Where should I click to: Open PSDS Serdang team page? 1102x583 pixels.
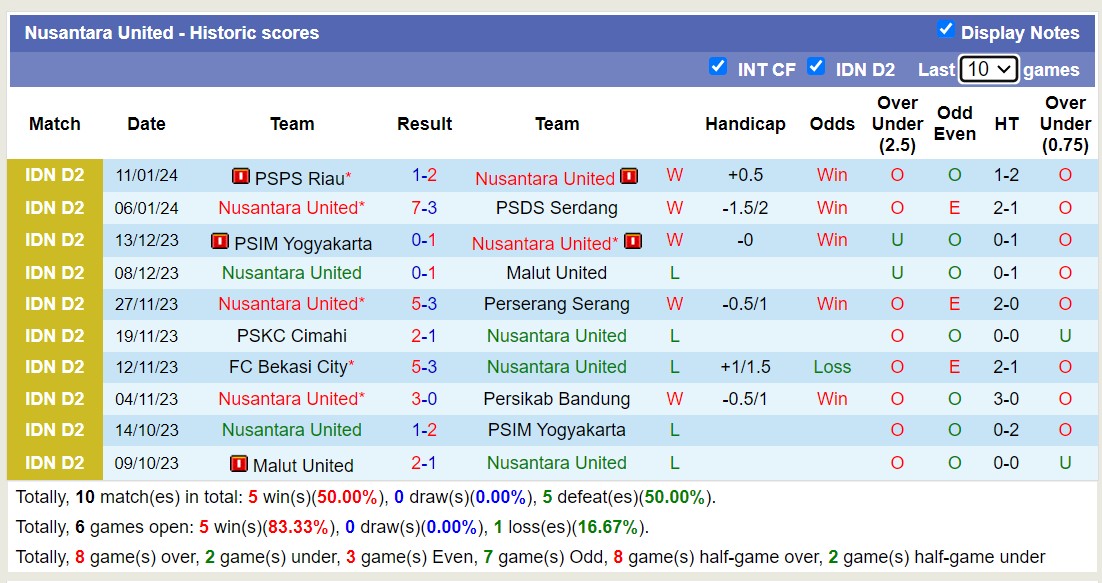pos(557,208)
